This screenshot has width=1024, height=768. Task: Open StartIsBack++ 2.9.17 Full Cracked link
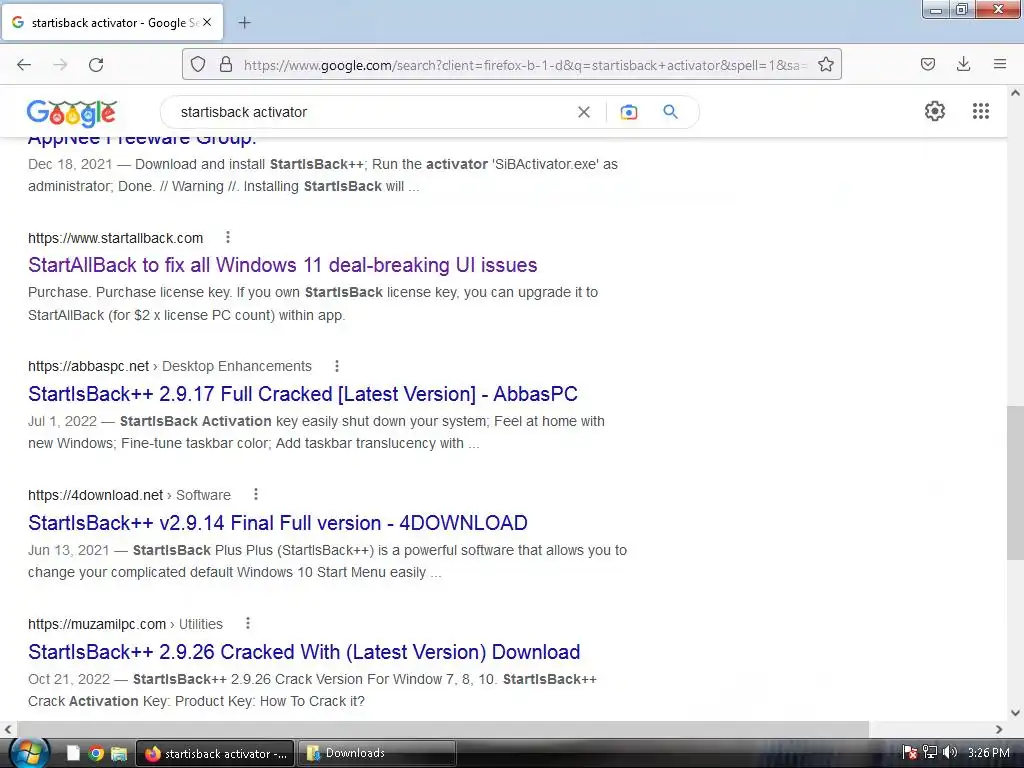[x=303, y=394]
